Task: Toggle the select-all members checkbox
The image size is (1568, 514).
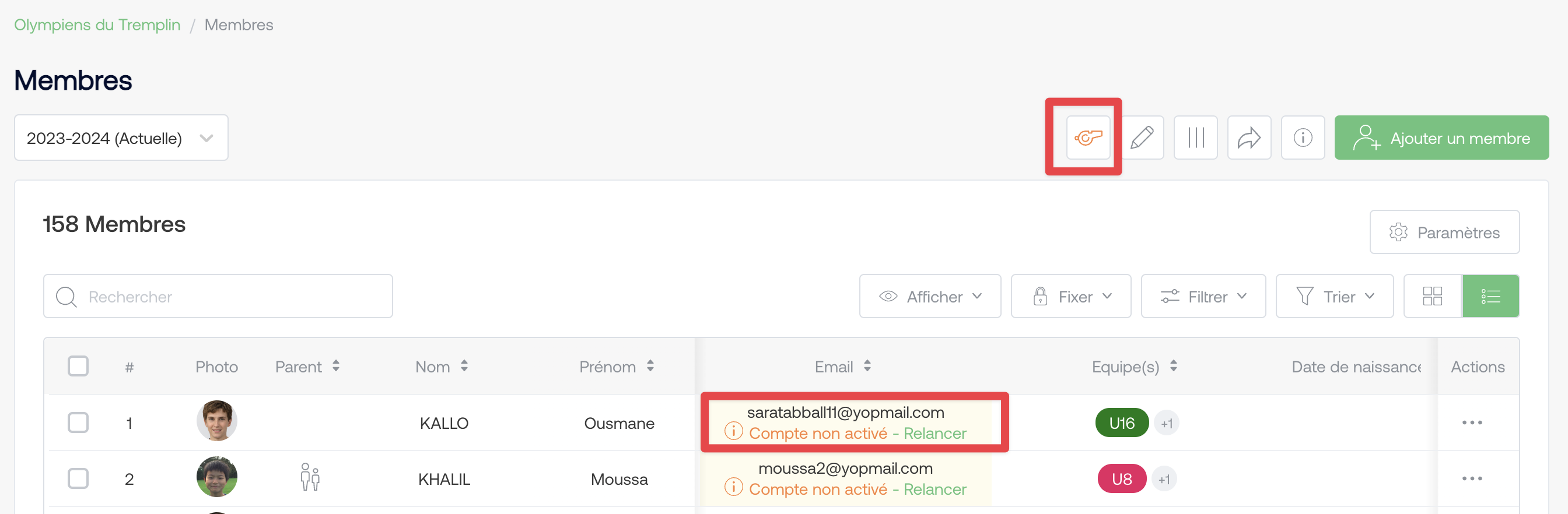Action: tap(78, 366)
